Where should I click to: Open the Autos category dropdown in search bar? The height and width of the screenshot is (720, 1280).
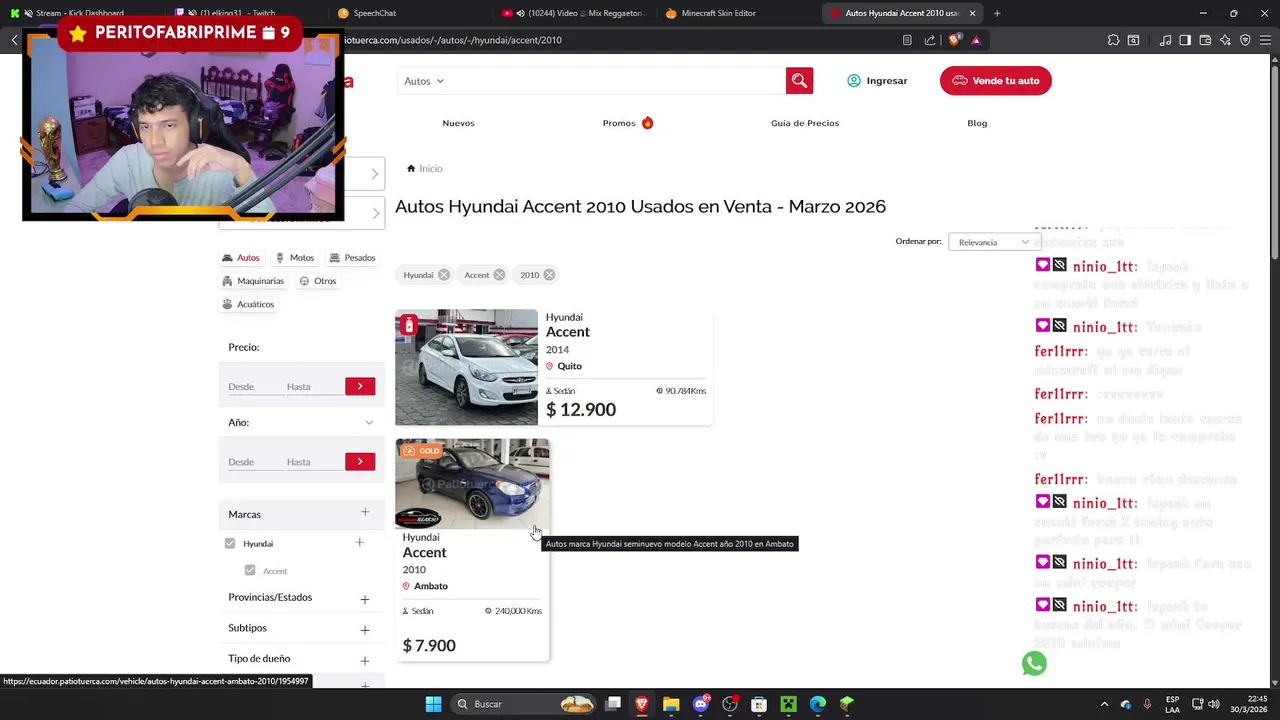[x=424, y=81]
